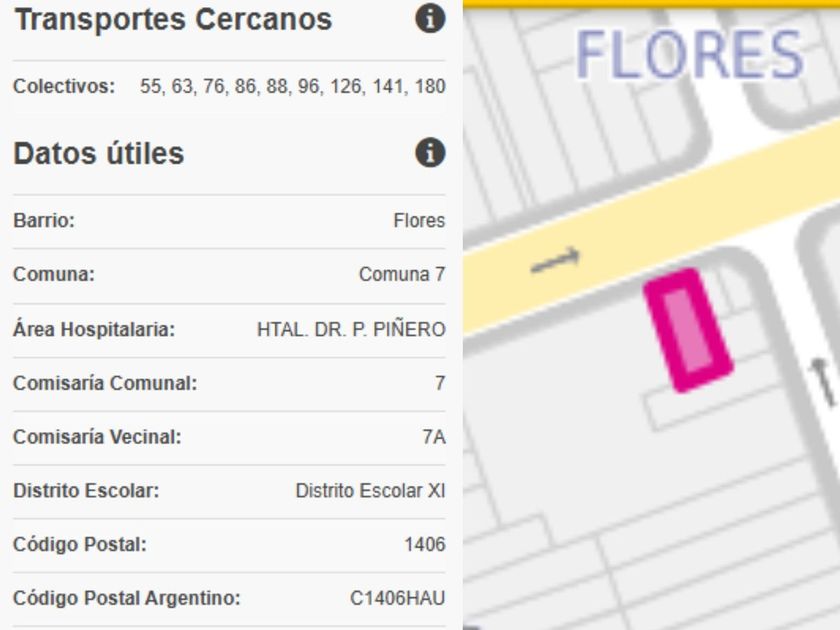
Task: Select the highlighted pink parcel on map
Action: 688,330
